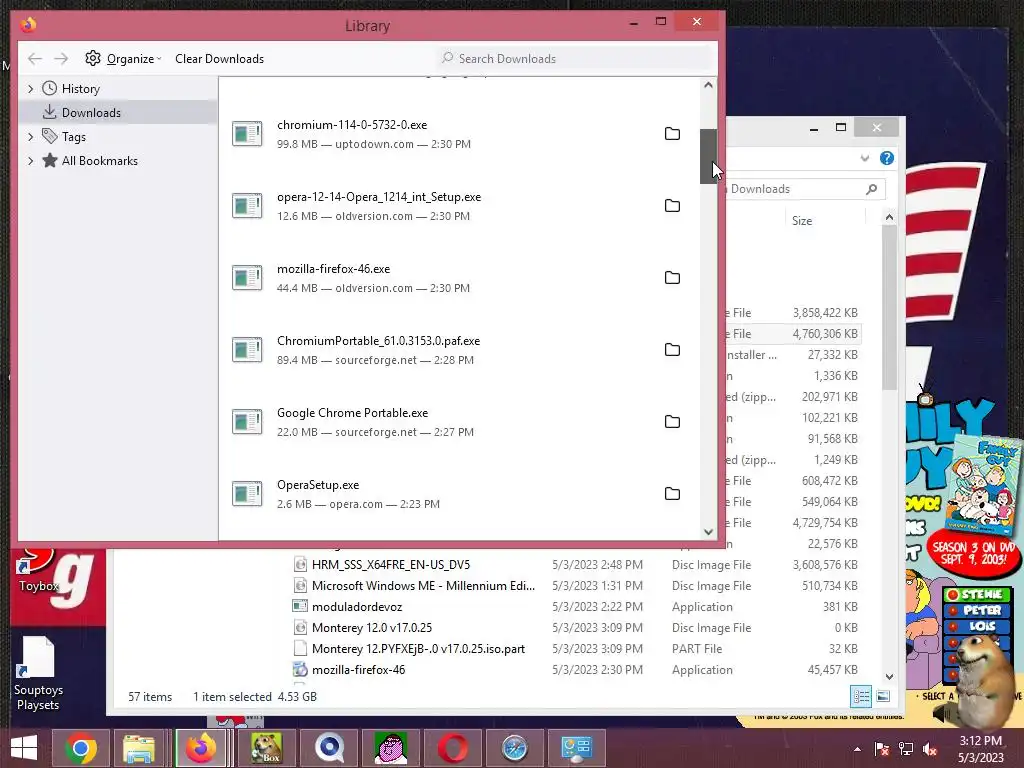Select Monterey 12.PYFXEjB .iso.part file

tap(418, 648)
